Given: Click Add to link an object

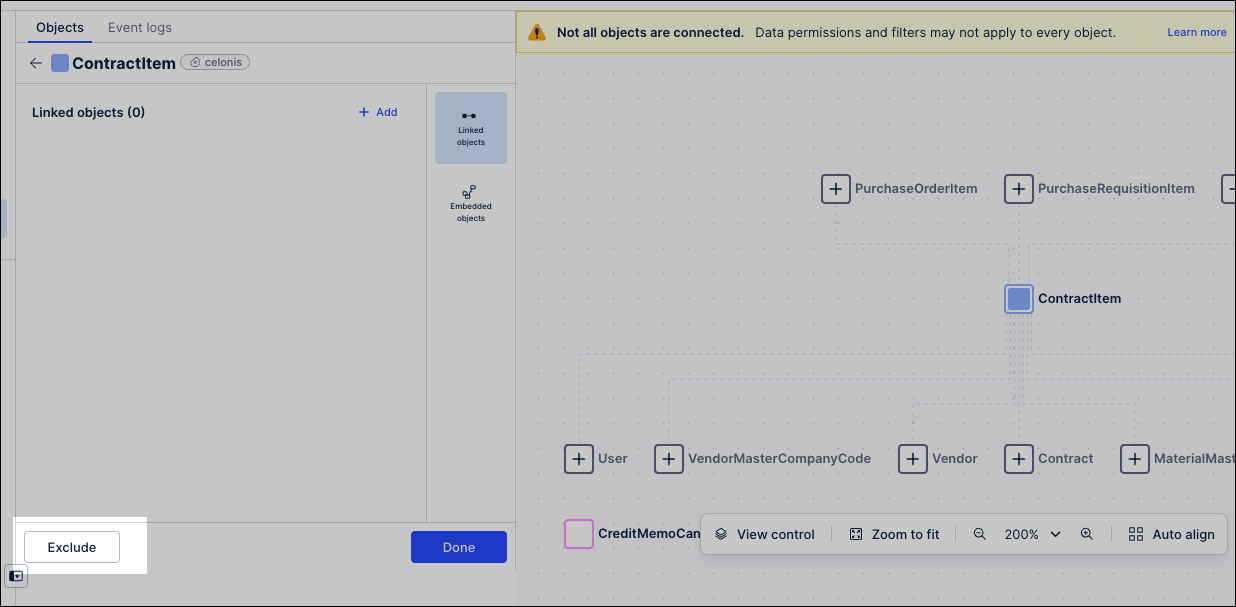Looking at the screenshot, I should [x=378, y=112].
